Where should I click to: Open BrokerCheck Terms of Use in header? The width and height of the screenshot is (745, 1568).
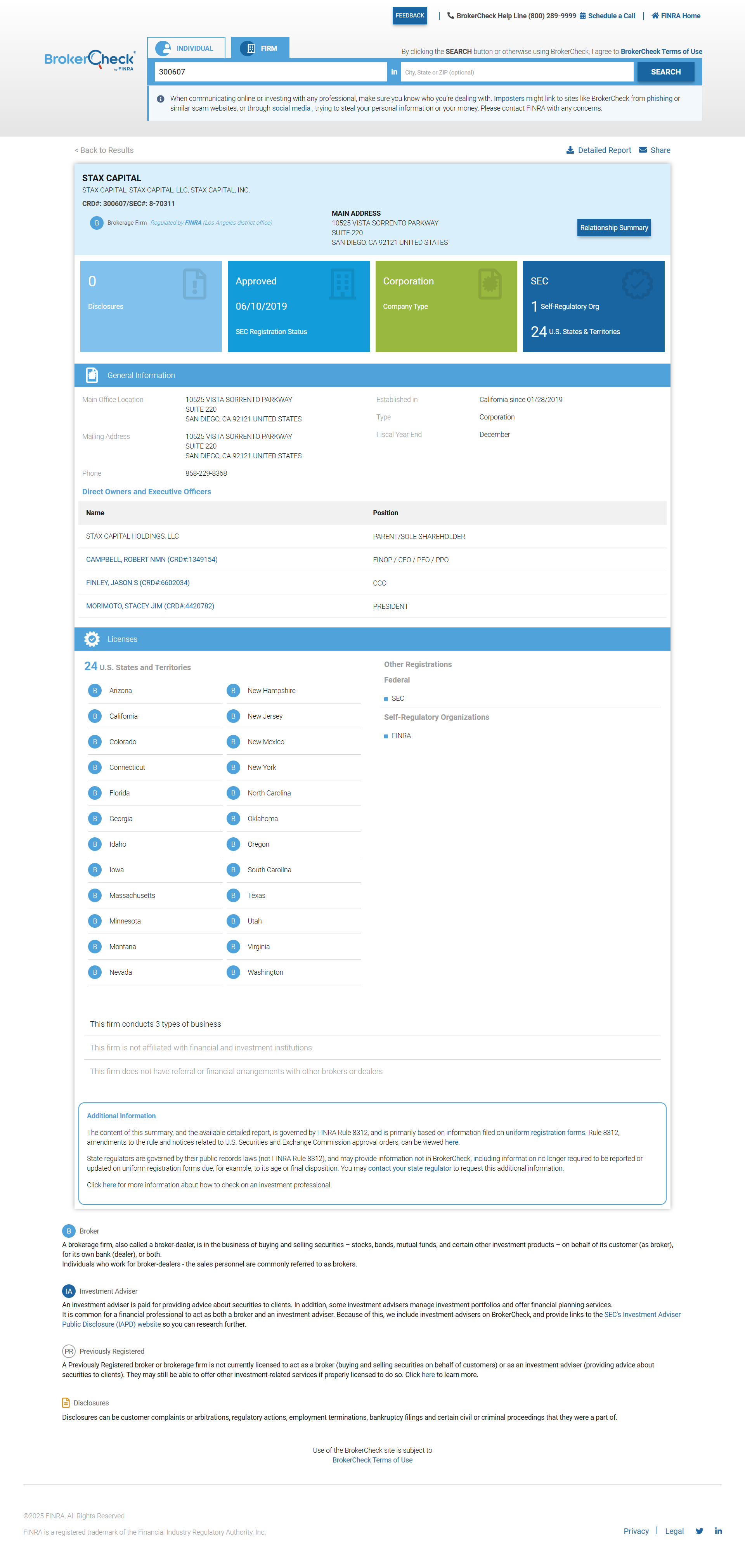click(661, 52)
